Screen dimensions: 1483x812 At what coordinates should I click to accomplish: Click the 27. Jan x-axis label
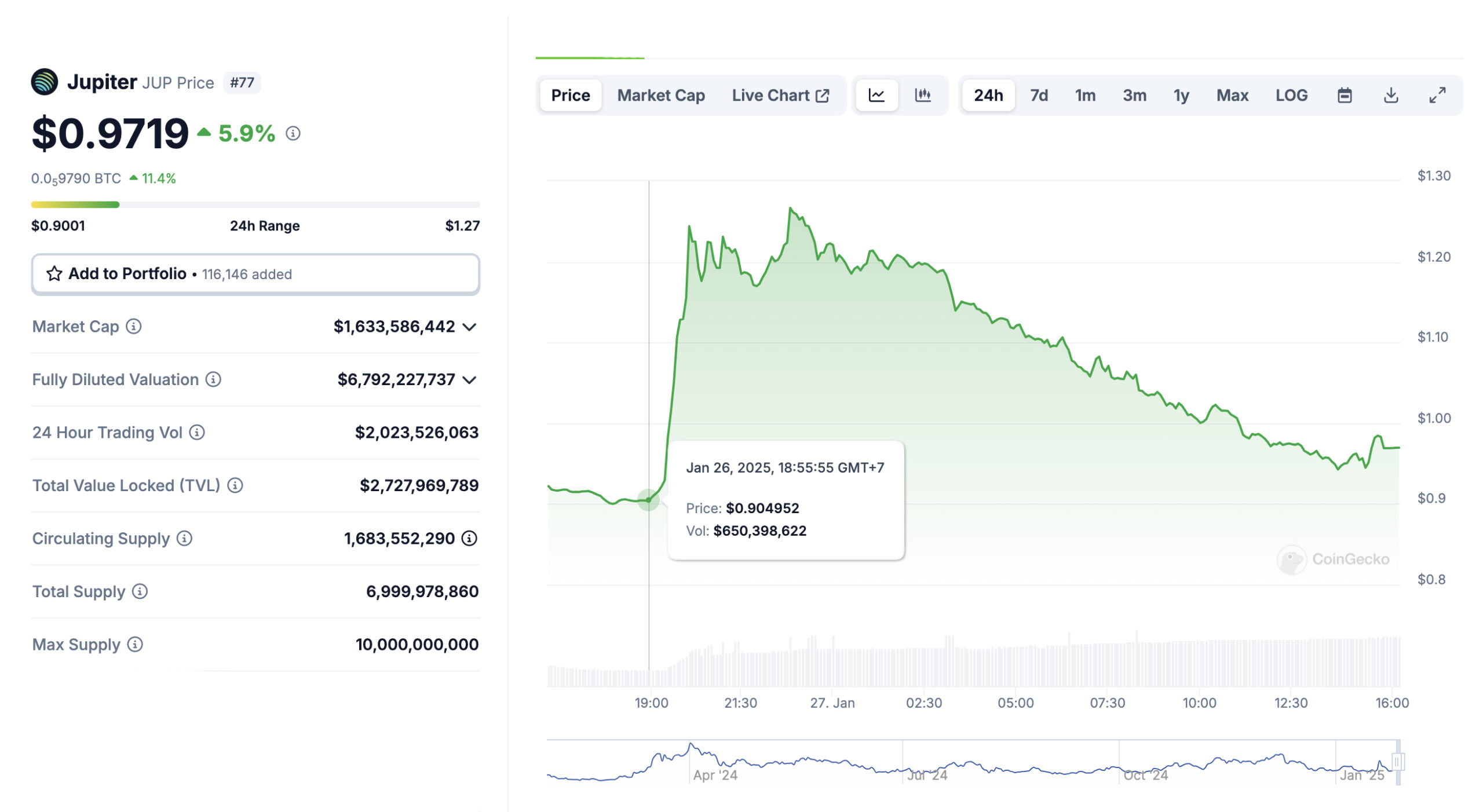click(x=832, y=703)
